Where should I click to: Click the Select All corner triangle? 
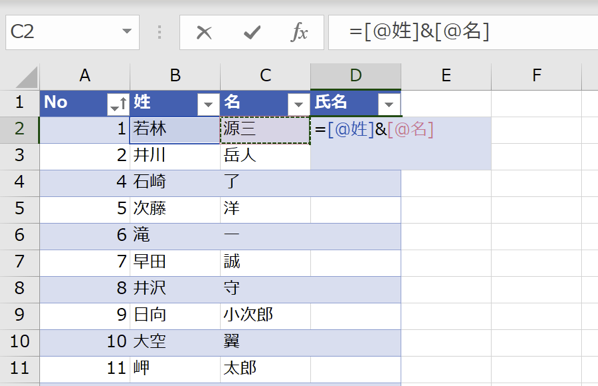pyautogui.click(x=27, y=77)
